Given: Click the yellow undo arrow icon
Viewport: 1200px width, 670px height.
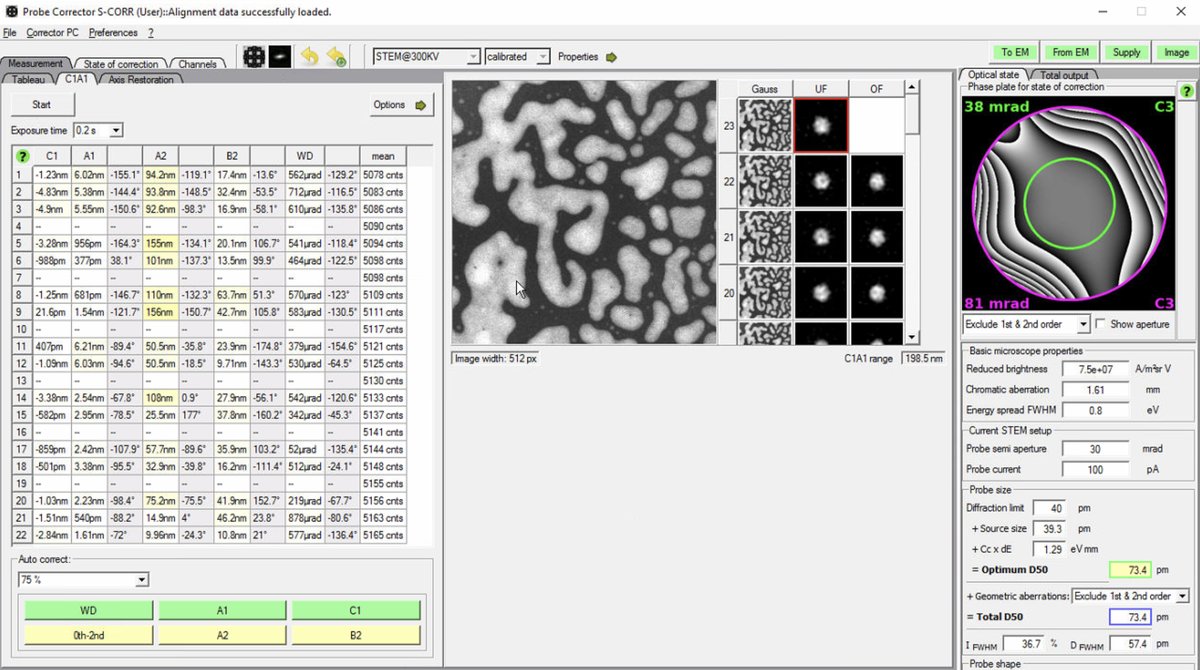Looking at the screenshot, I should [308, 56].
